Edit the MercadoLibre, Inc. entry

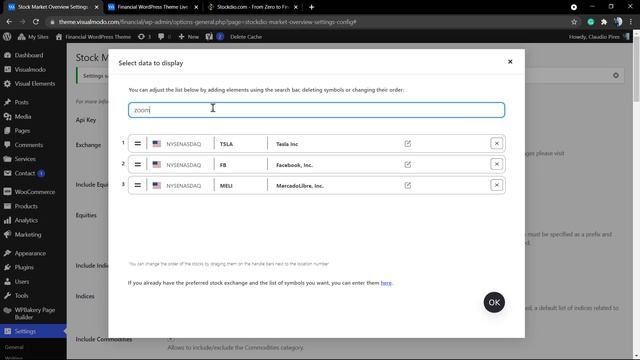(407, 185)
